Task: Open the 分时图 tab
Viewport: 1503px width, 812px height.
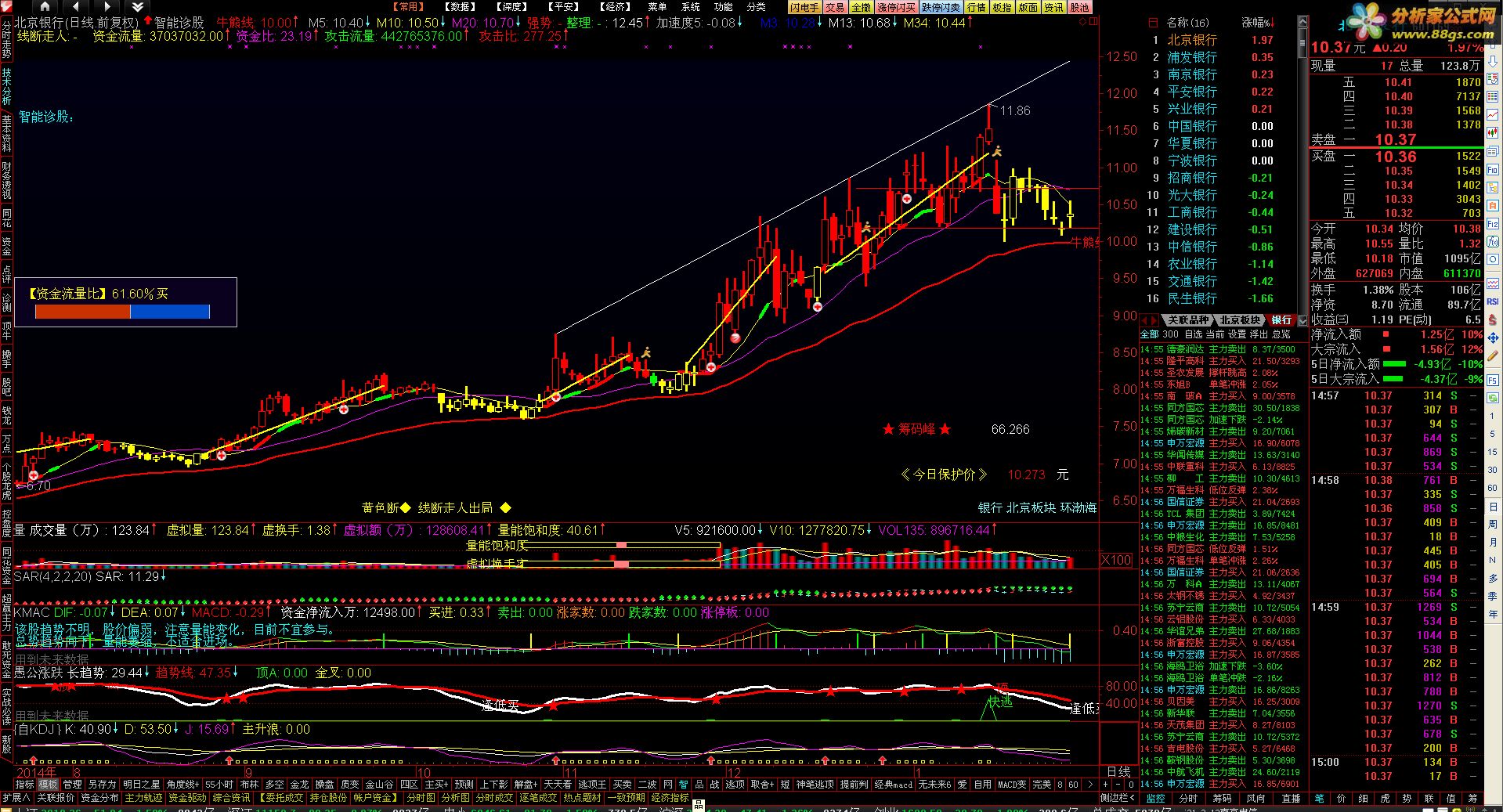Action: (421, 798)
